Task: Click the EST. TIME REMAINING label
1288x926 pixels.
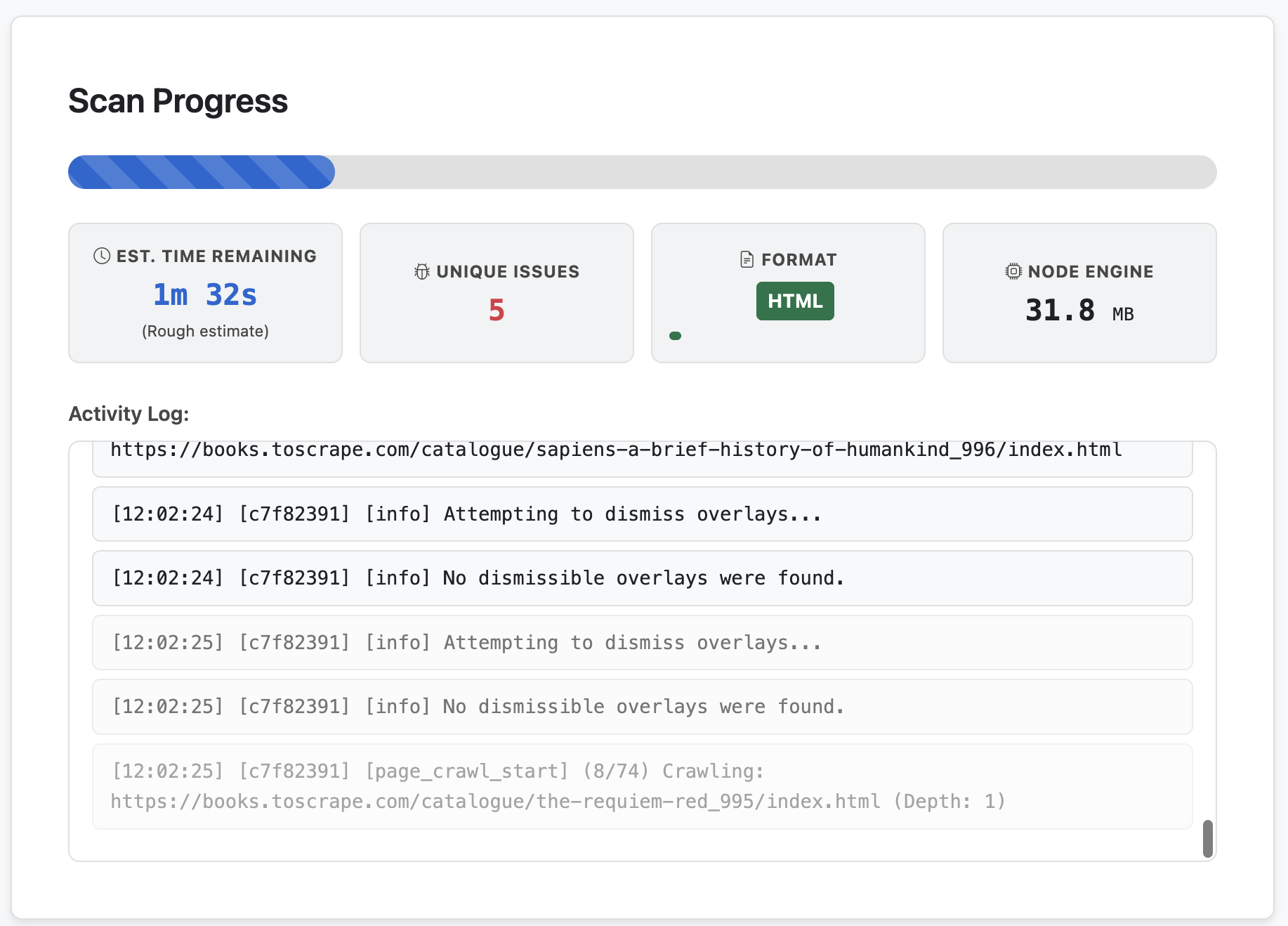Action: tap(216, 256)
